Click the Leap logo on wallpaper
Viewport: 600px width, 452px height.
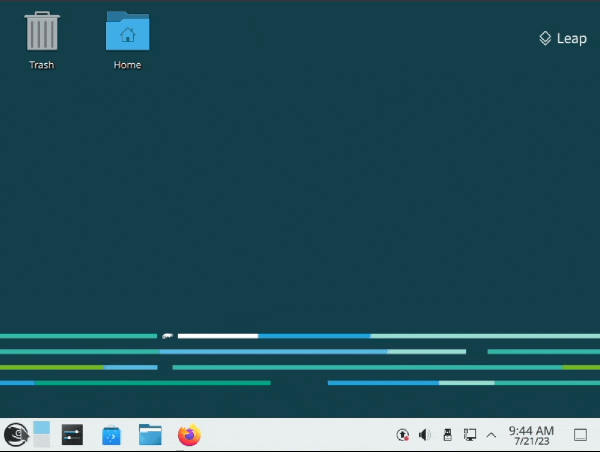pyautogui.click(x=563, y=39)
